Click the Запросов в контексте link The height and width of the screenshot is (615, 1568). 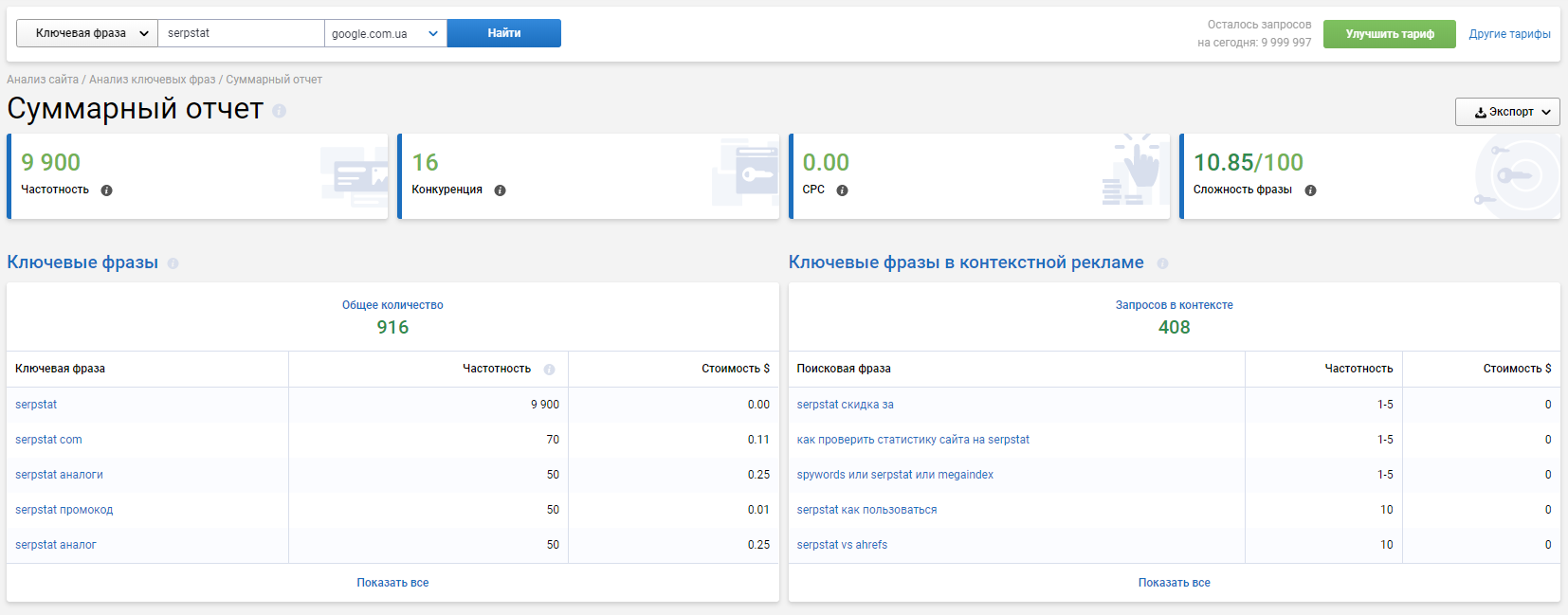pos(1175,305)
